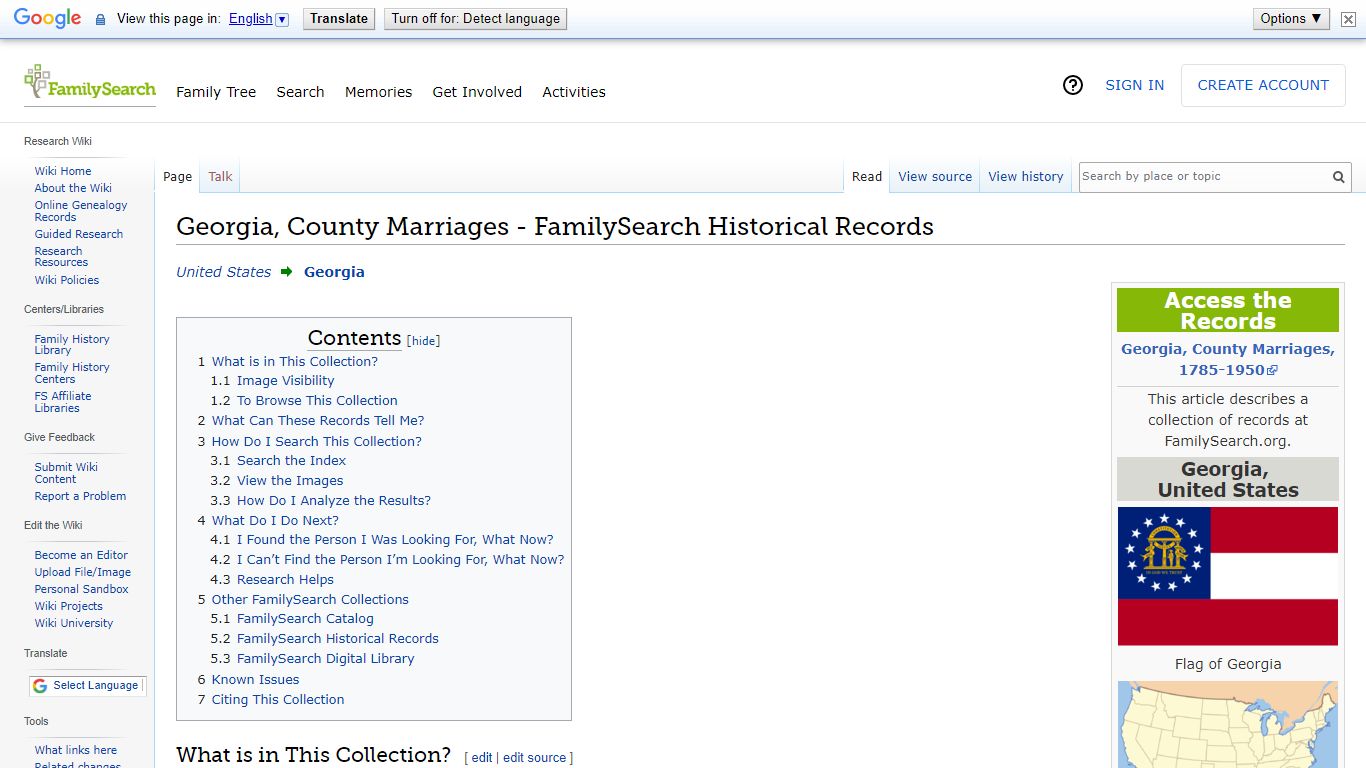Switch to View history tab
Image resolution: width=1366 pixels, height=768 pixels.
click(x=1026, y=176)
